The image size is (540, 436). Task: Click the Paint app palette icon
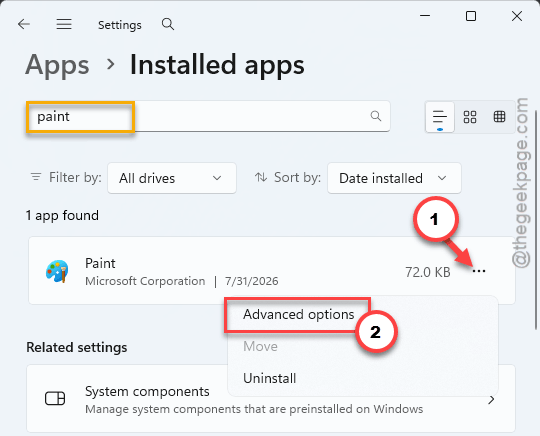click(57, 271)
